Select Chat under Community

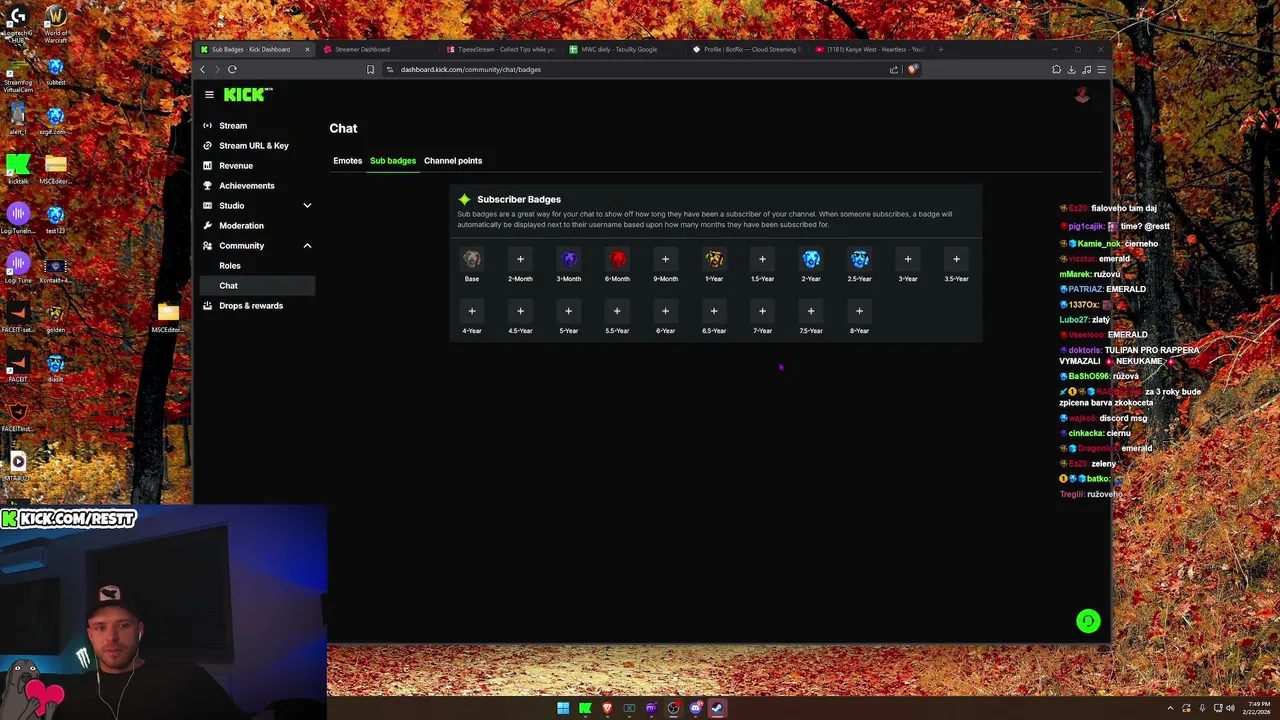point(256,285)
